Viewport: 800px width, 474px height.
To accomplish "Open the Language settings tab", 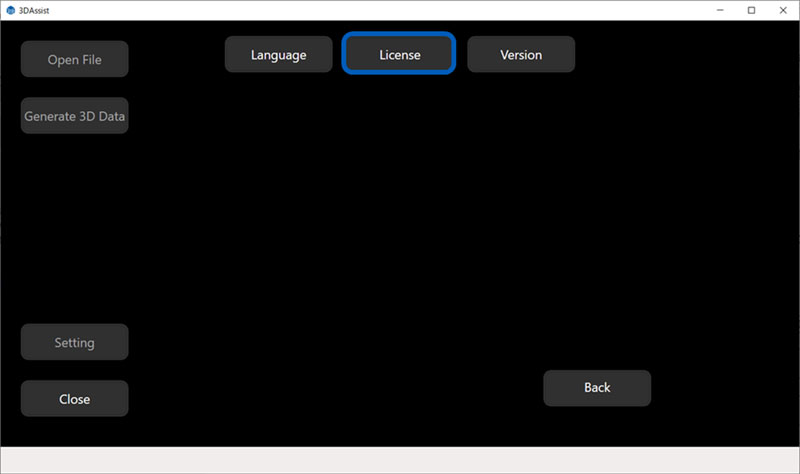I will point(278,55).
